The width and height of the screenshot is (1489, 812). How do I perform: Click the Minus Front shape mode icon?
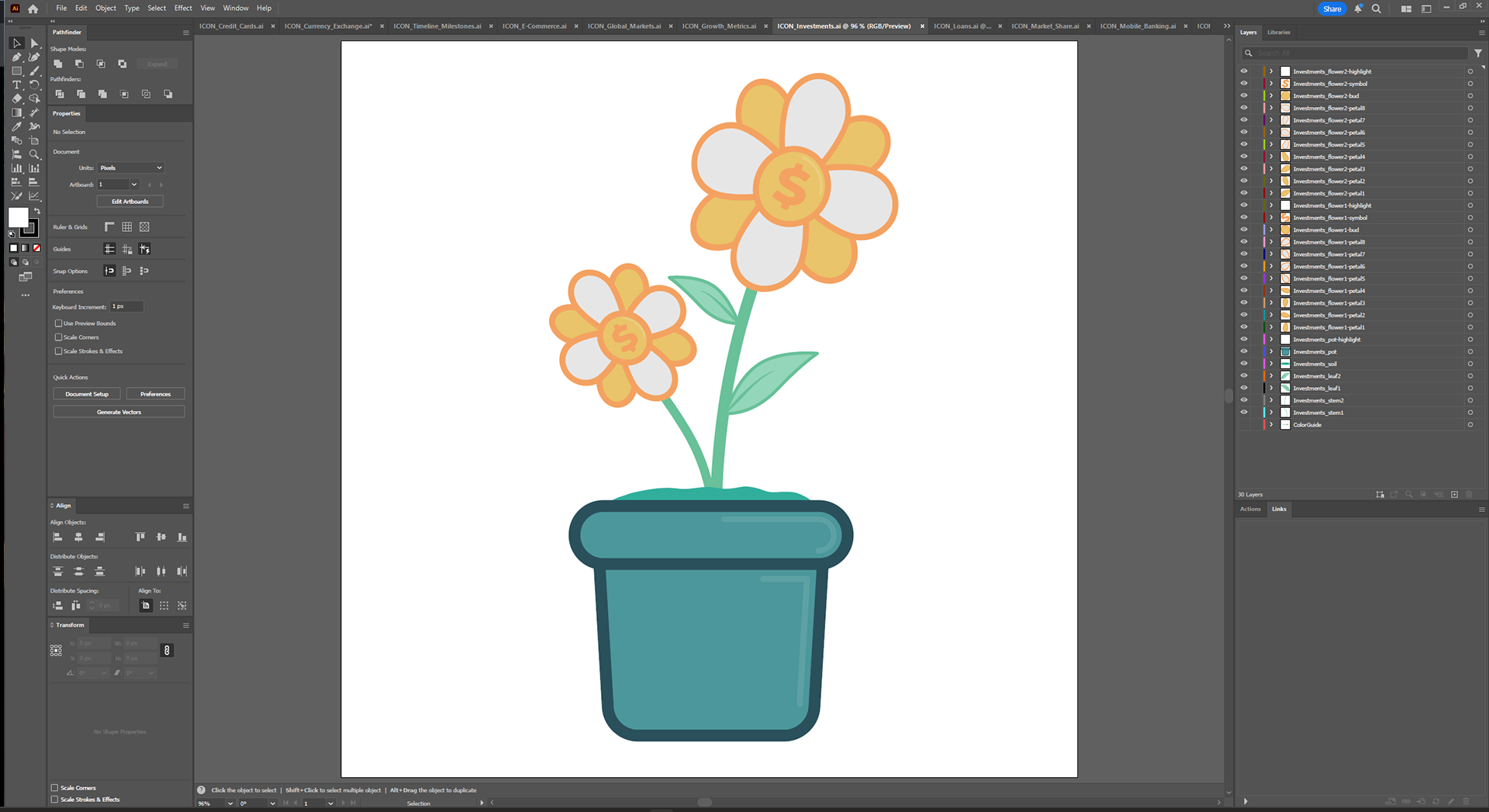point(79,64)
